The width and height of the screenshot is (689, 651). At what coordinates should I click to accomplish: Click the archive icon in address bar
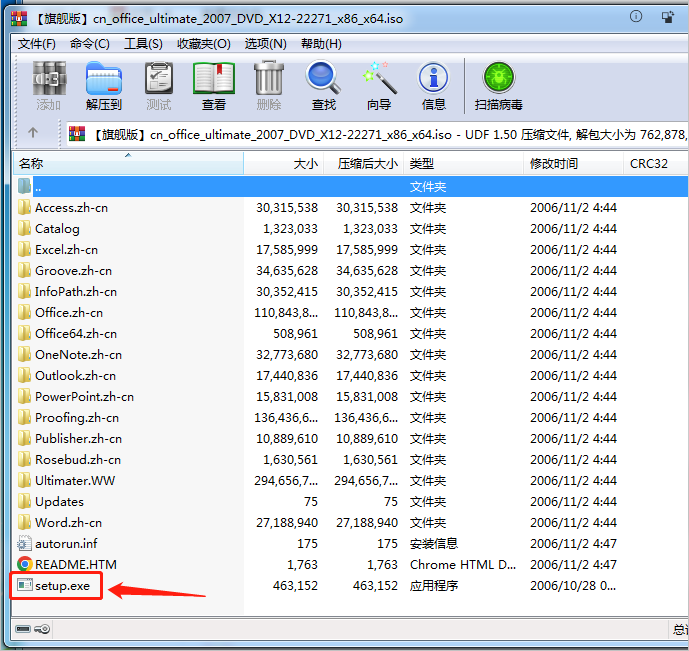(77, 134)
